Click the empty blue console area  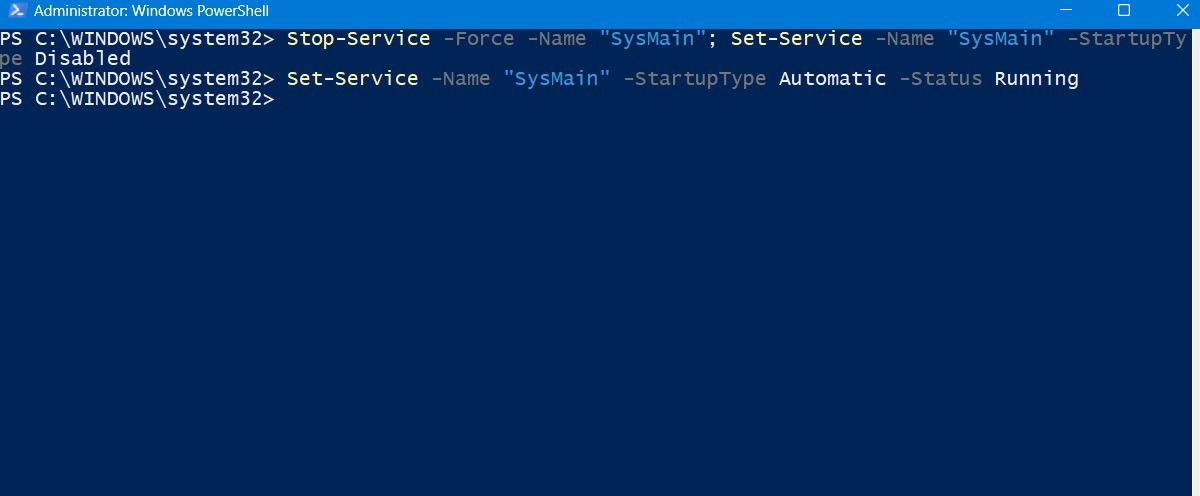click(x=600, y=300)
